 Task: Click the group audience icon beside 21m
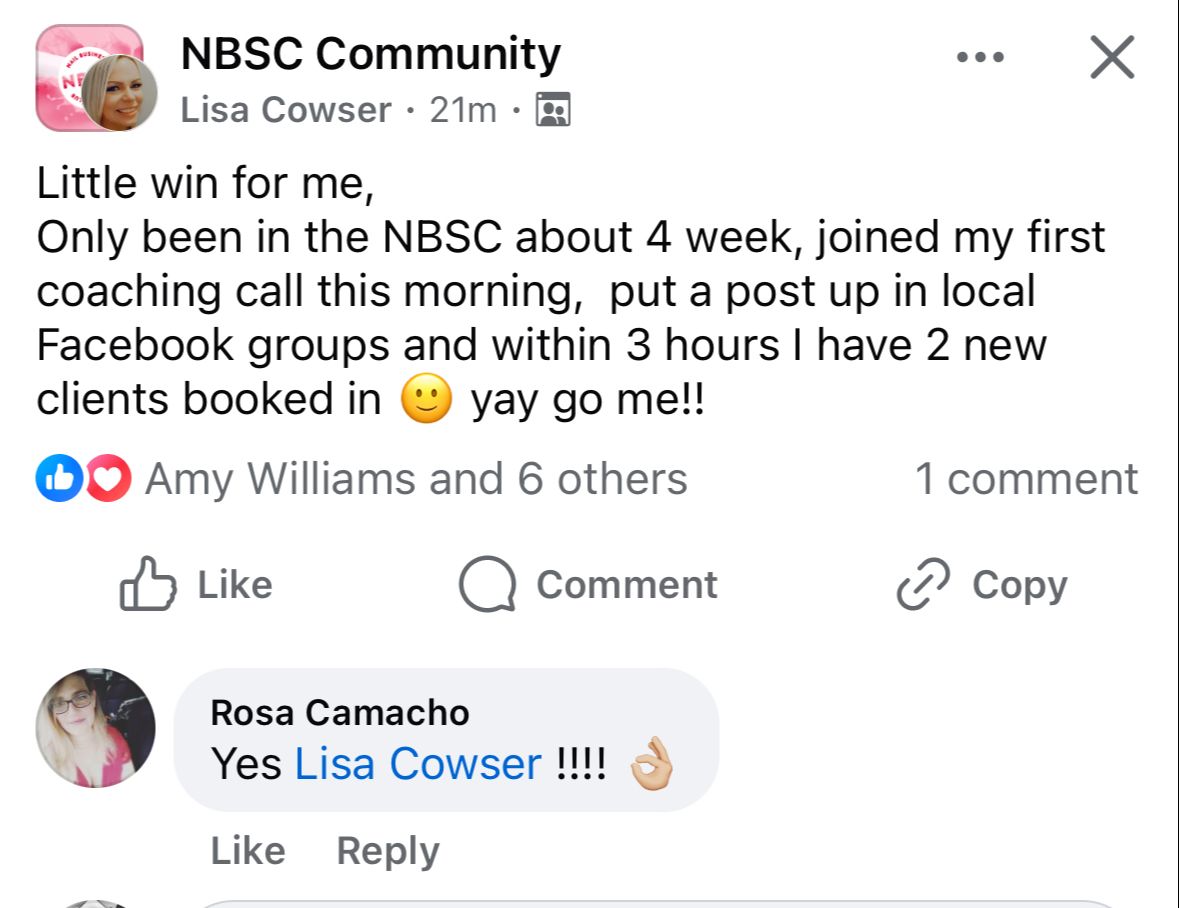pyautogui.click(x=553, y=109)
